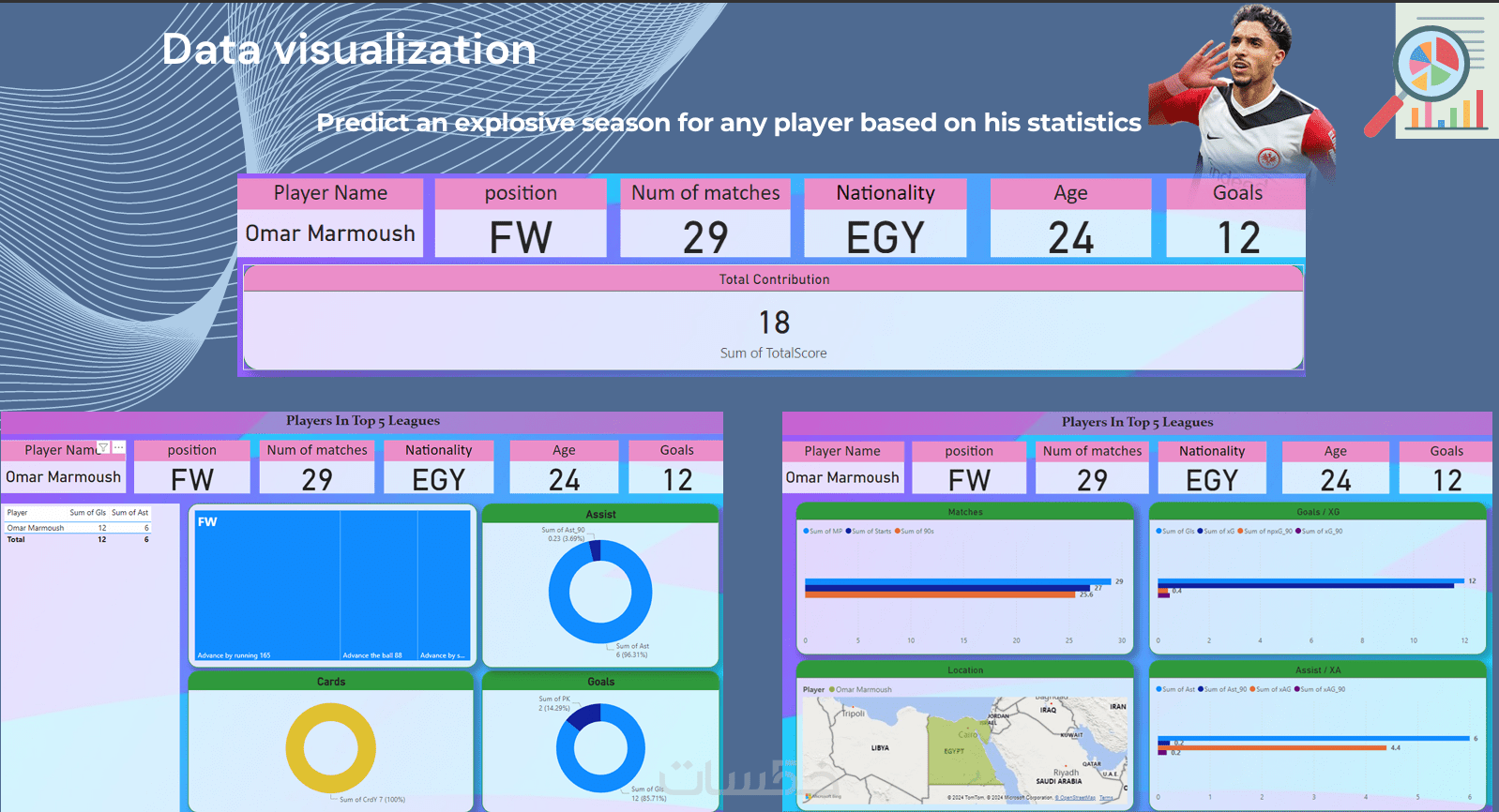Screen dimensions: 1499x812
Task: Select the Omar Marmoush row in the table
Action: (77, 528)
